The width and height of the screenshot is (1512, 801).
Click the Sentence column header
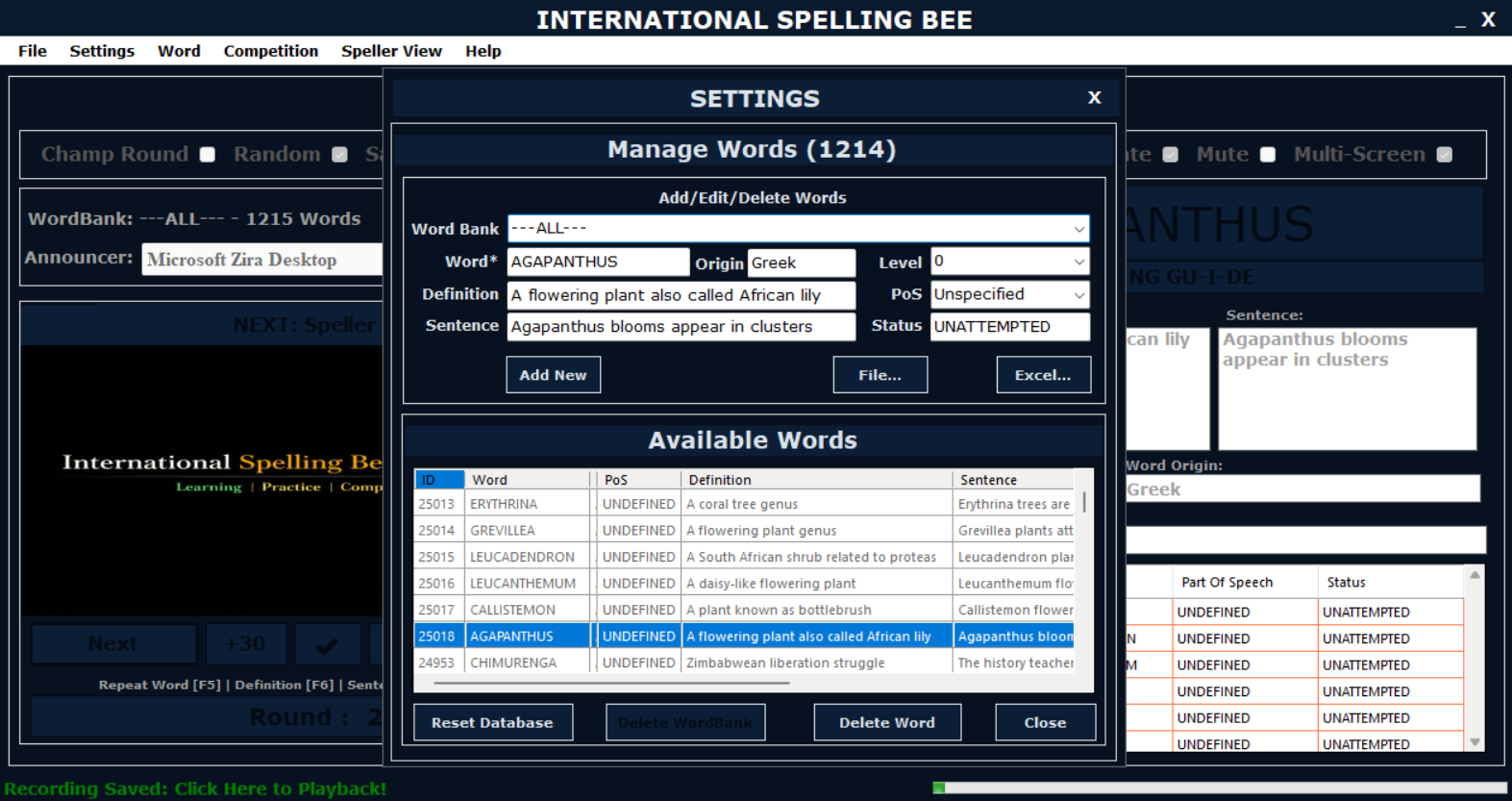1014,480
